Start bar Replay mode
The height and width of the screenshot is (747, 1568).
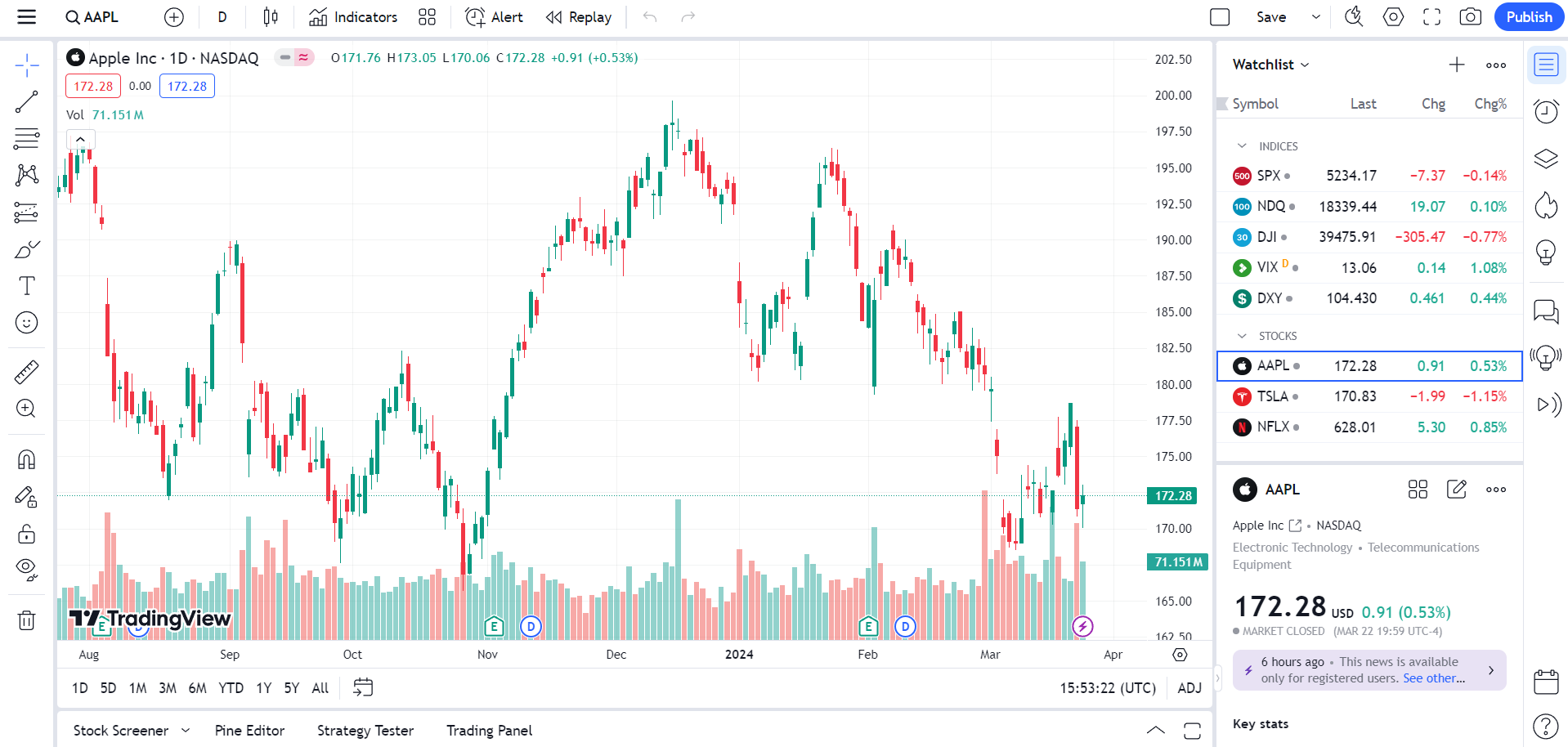click(579, 17)
